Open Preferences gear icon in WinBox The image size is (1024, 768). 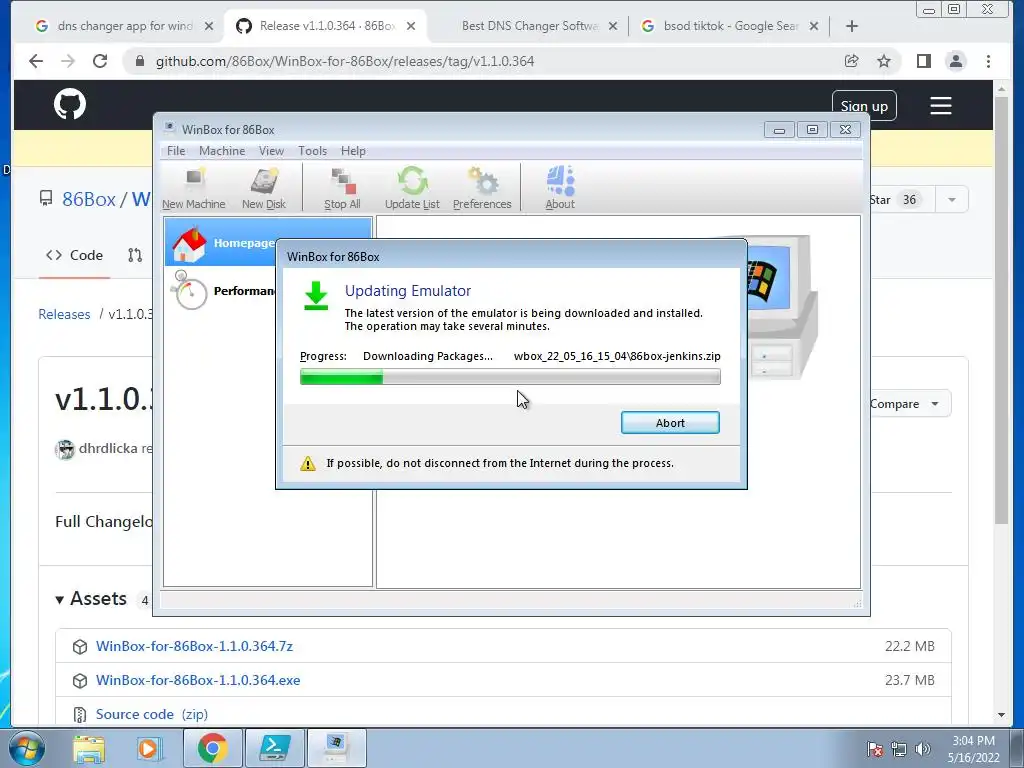click(x=482, y=187)
